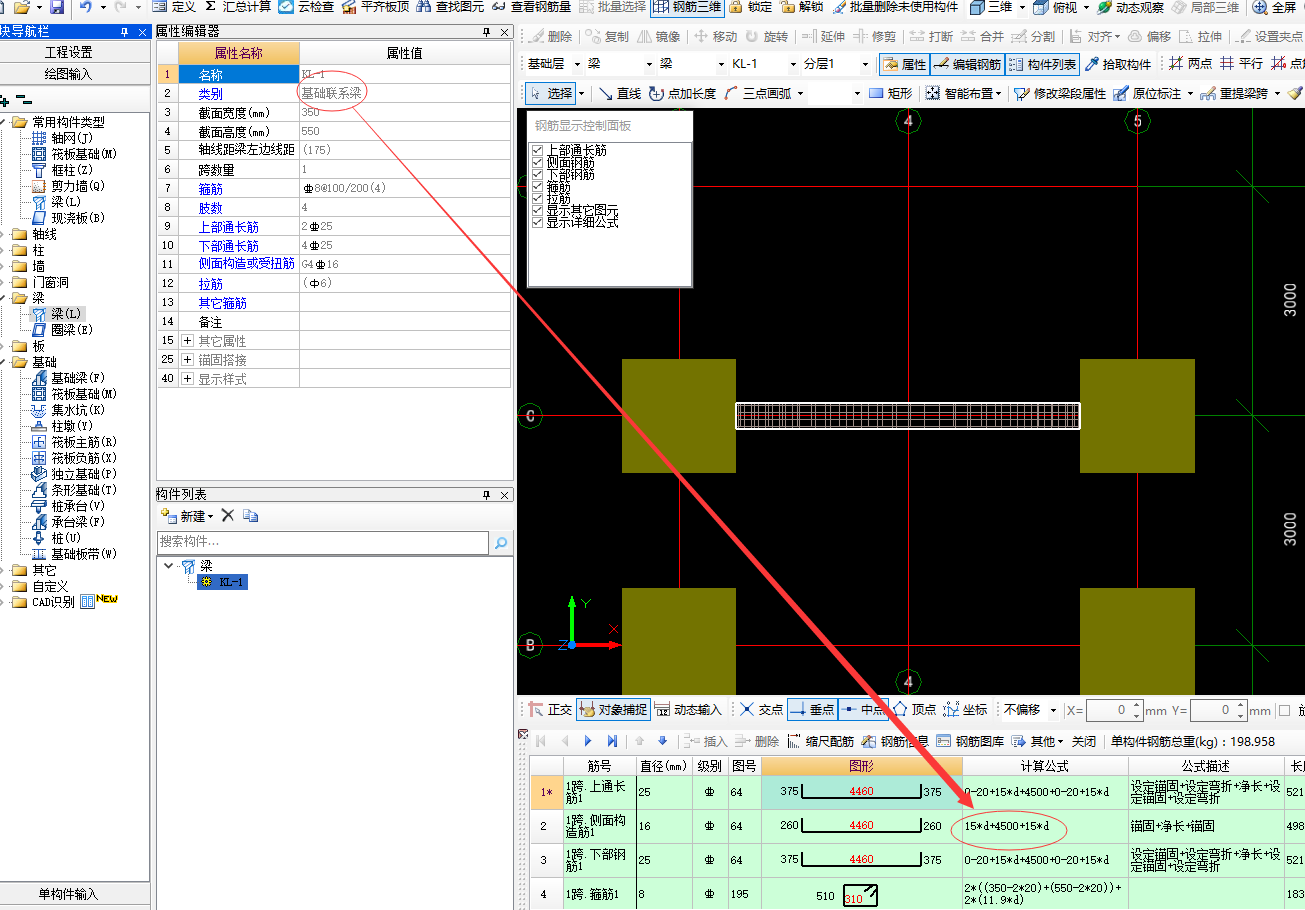
Task: Select the 矩形 rectangle tool
Action: pos(890,93)
